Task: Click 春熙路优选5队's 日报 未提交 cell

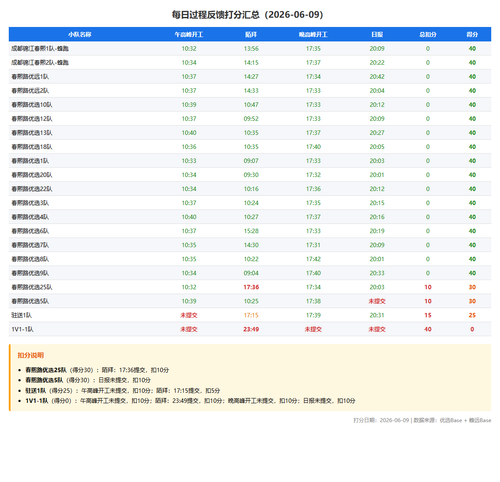Action: [x=377, y=301]
